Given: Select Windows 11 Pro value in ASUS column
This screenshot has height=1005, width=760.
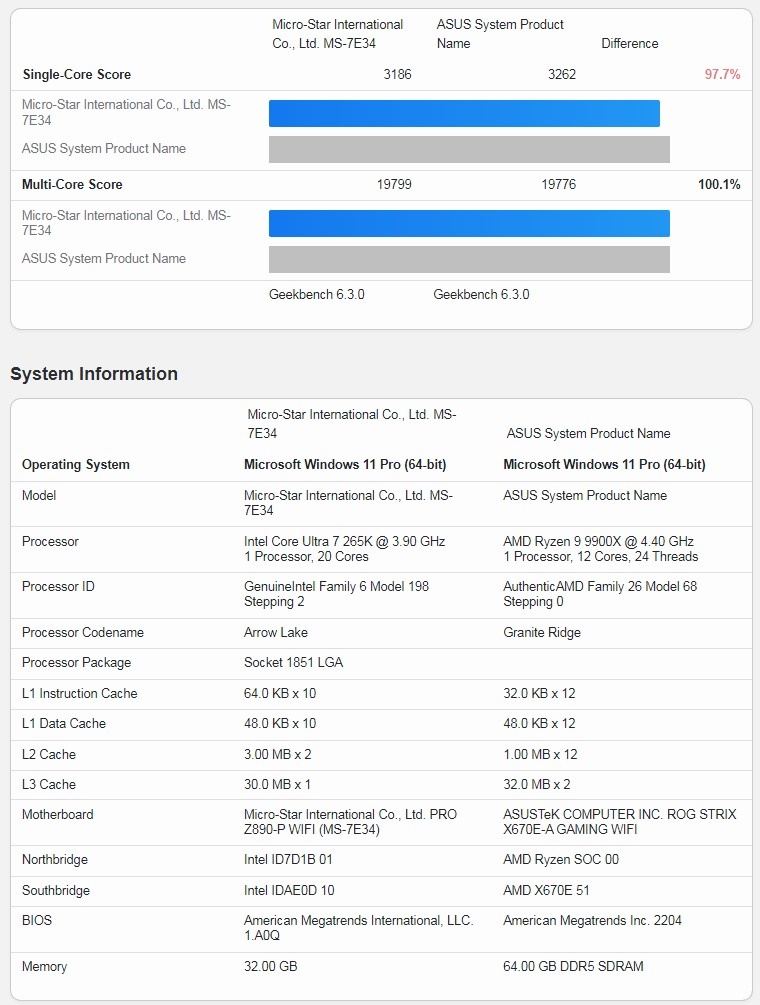Looking at the screenshot, I should point(604,465).
